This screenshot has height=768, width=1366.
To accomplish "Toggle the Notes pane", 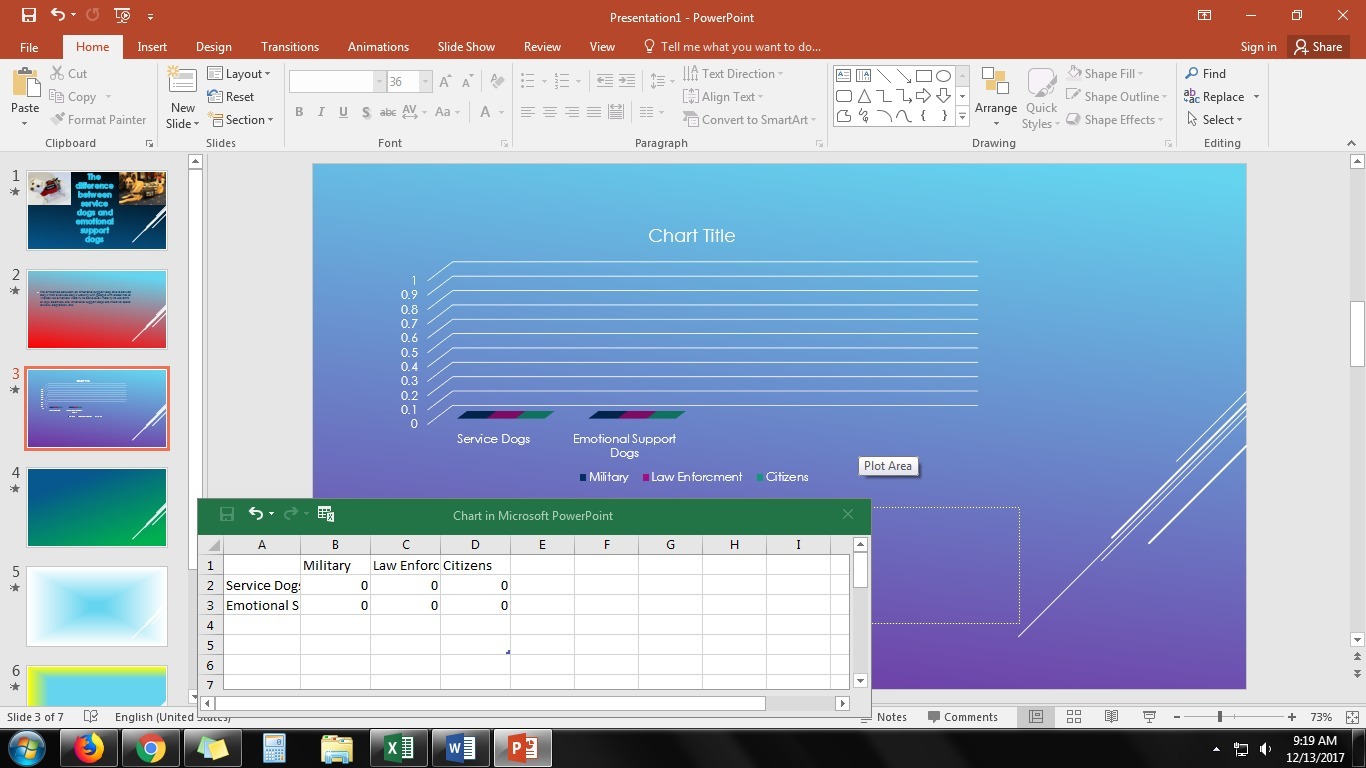I will [x=883, y=717].
